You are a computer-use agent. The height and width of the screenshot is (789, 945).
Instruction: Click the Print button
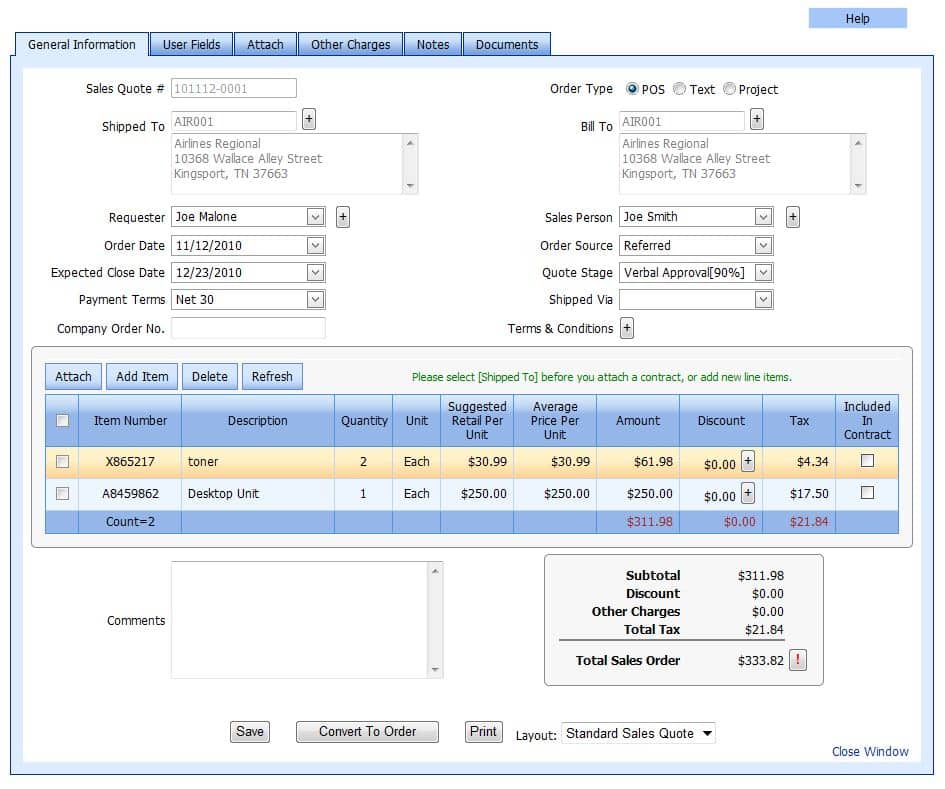483,732
